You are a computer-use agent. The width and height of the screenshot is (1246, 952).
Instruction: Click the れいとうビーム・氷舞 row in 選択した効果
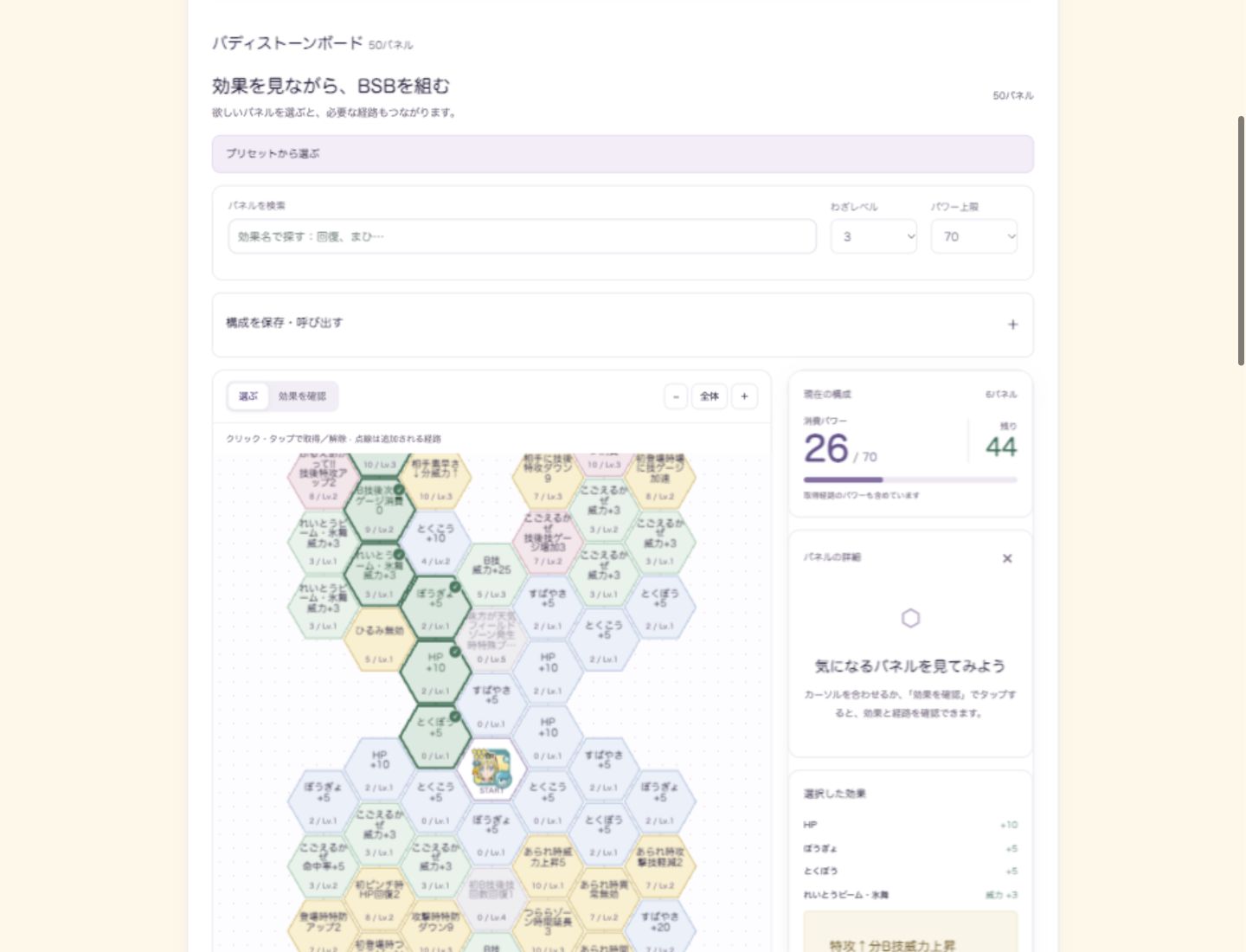click(910, 895)
